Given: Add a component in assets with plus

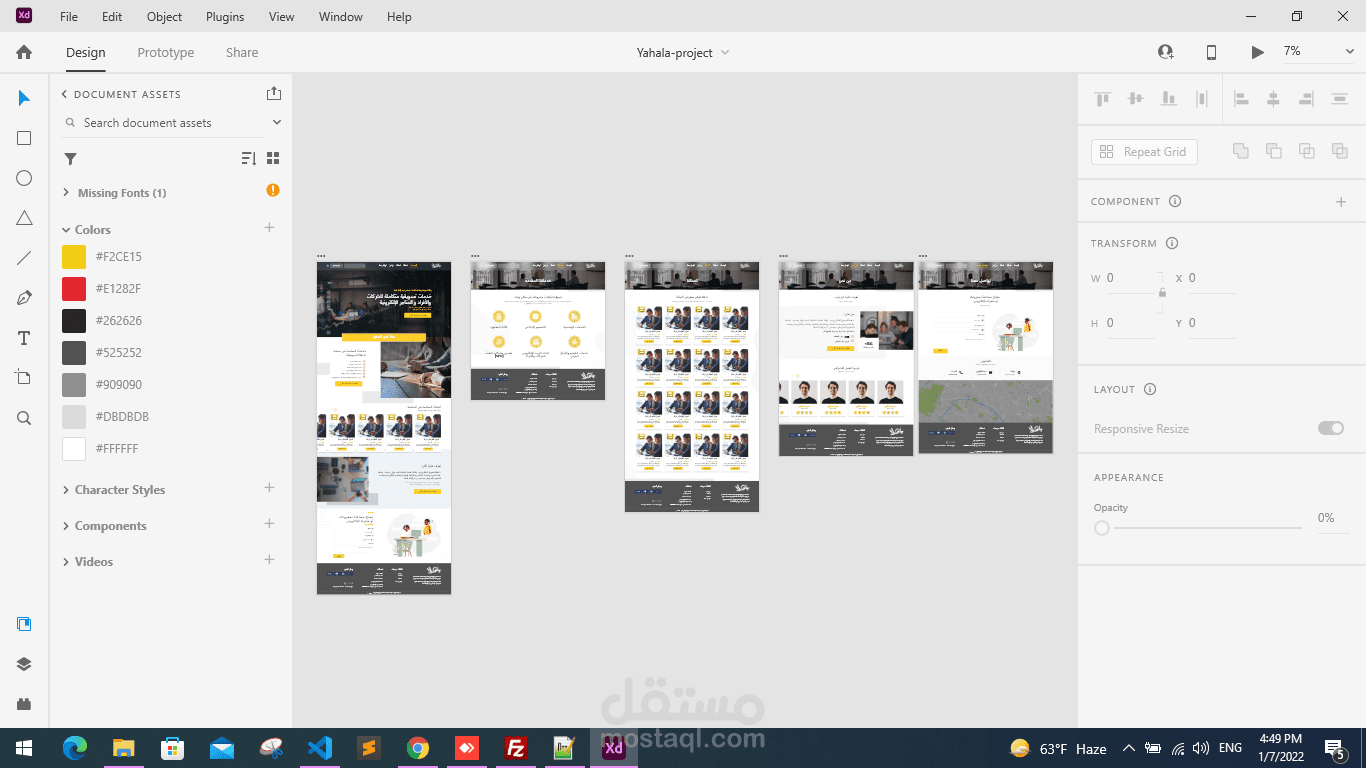Looking at the screenshot, I should click(269, 524).
